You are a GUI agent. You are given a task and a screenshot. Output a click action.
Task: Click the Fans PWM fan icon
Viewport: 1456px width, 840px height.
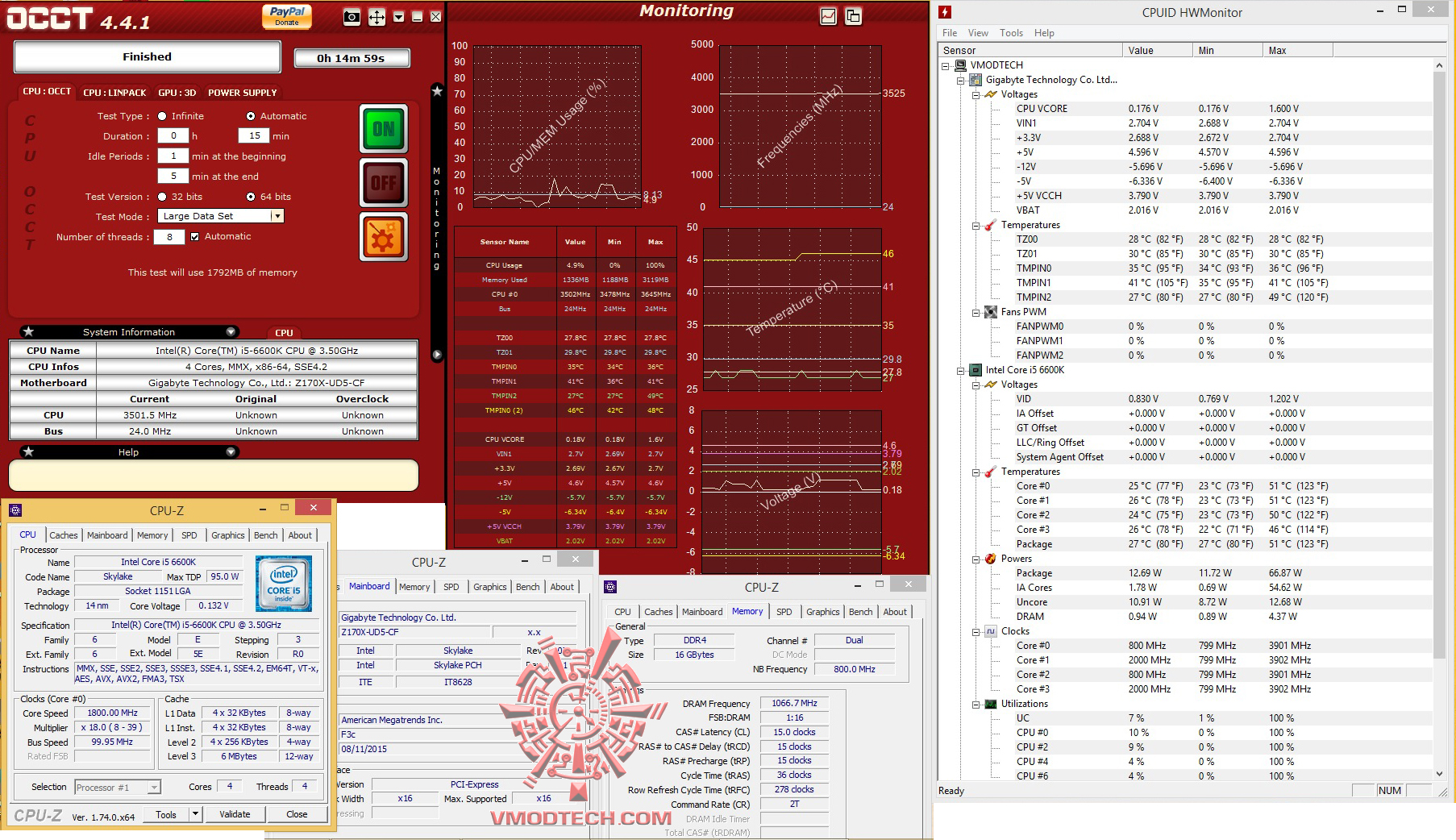coord(991,312)
